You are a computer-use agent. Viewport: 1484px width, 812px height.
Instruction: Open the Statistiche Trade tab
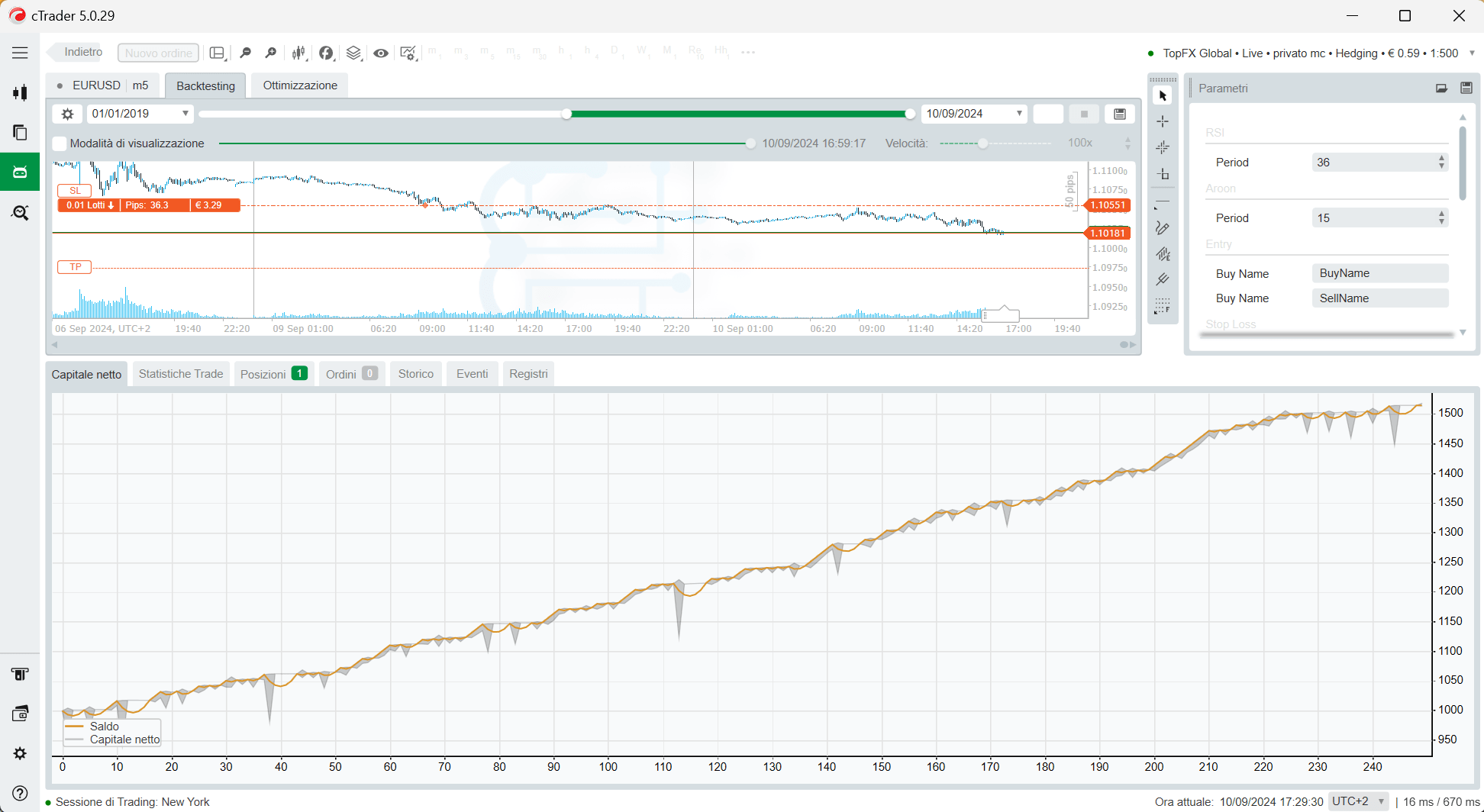181,374
